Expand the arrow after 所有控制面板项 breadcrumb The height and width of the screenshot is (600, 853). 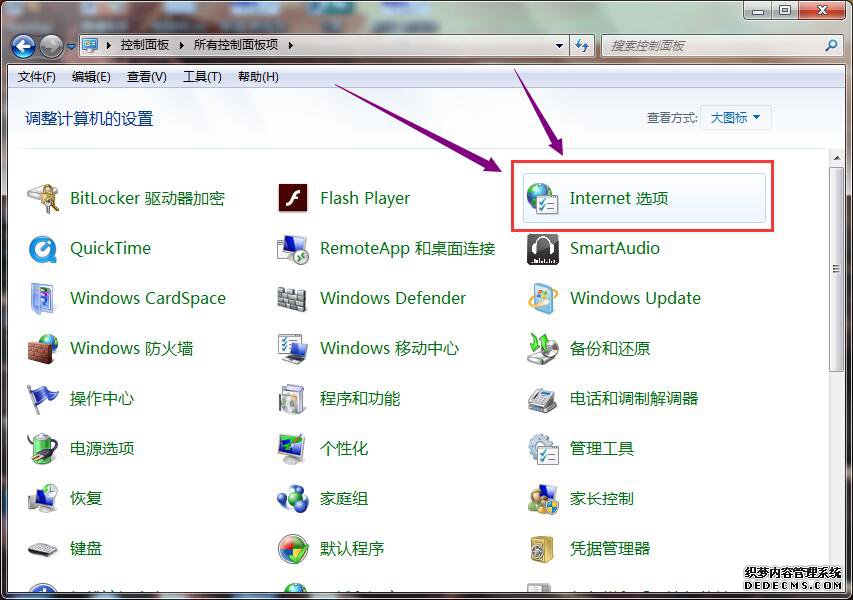click(291, 46)
